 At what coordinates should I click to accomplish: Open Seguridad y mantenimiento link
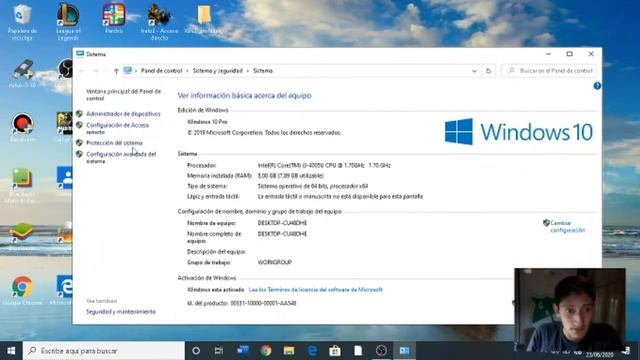pos(121,311)
